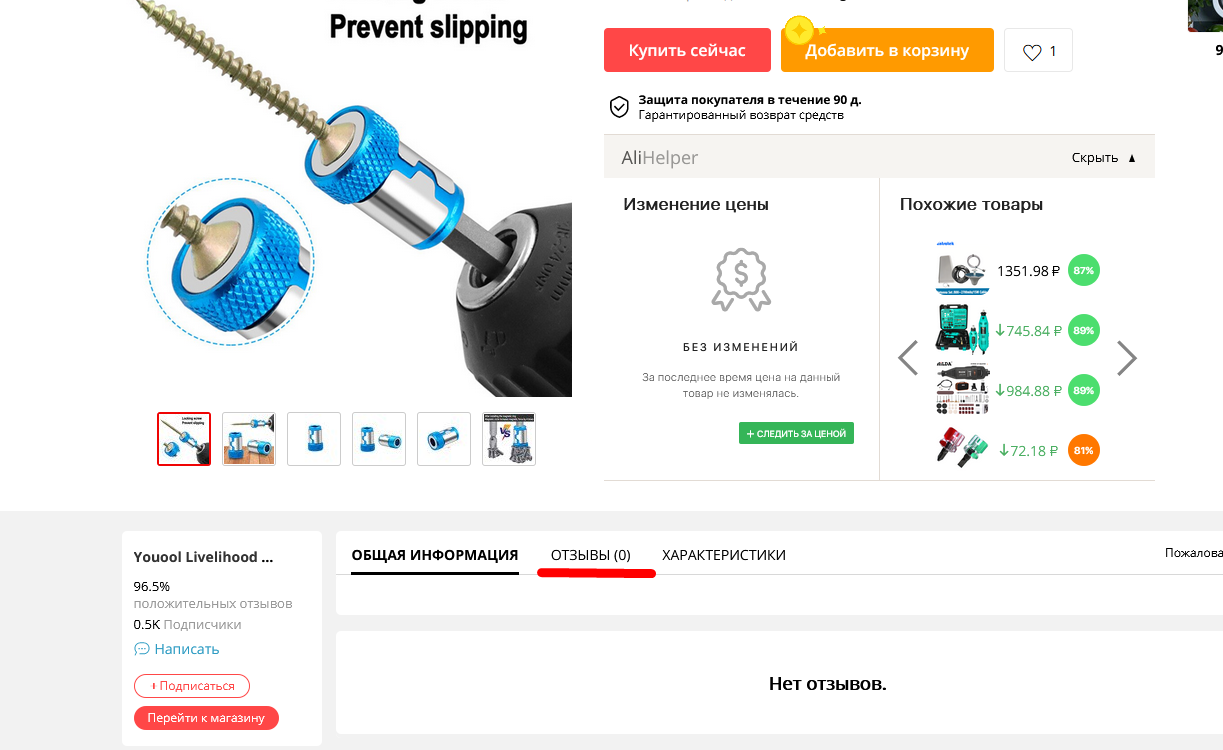Switch to the ХАРАКТЕРИСТИКИ tab
Viewport: 1223px width, 750px height.
pos(724,555)
